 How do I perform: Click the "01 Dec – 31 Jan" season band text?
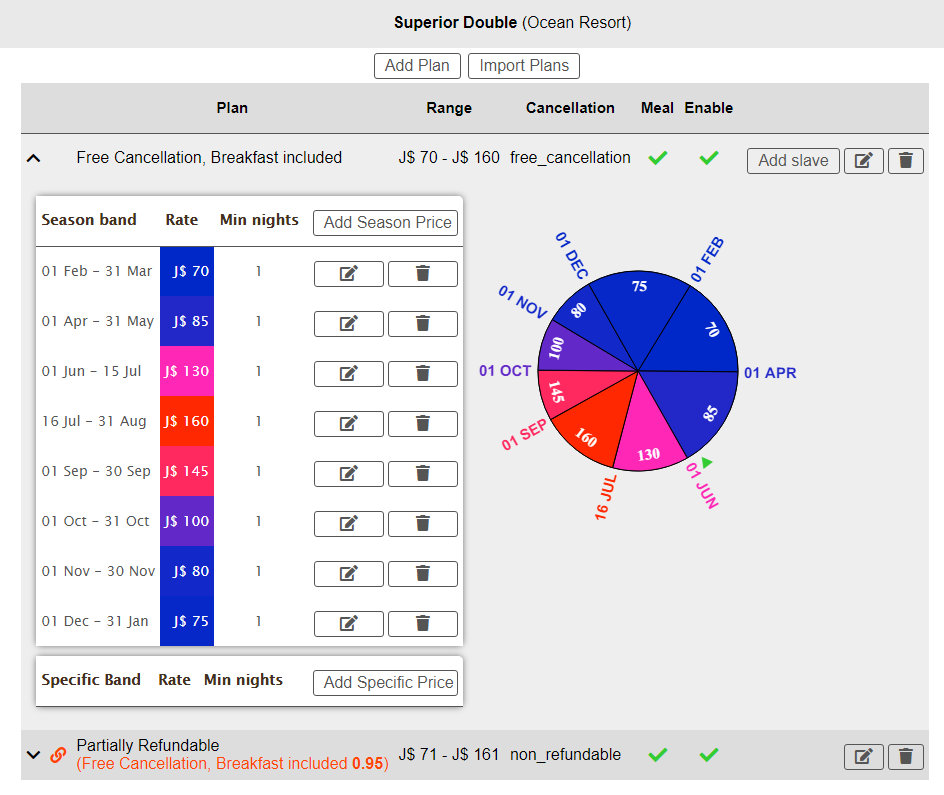[95, 621]
